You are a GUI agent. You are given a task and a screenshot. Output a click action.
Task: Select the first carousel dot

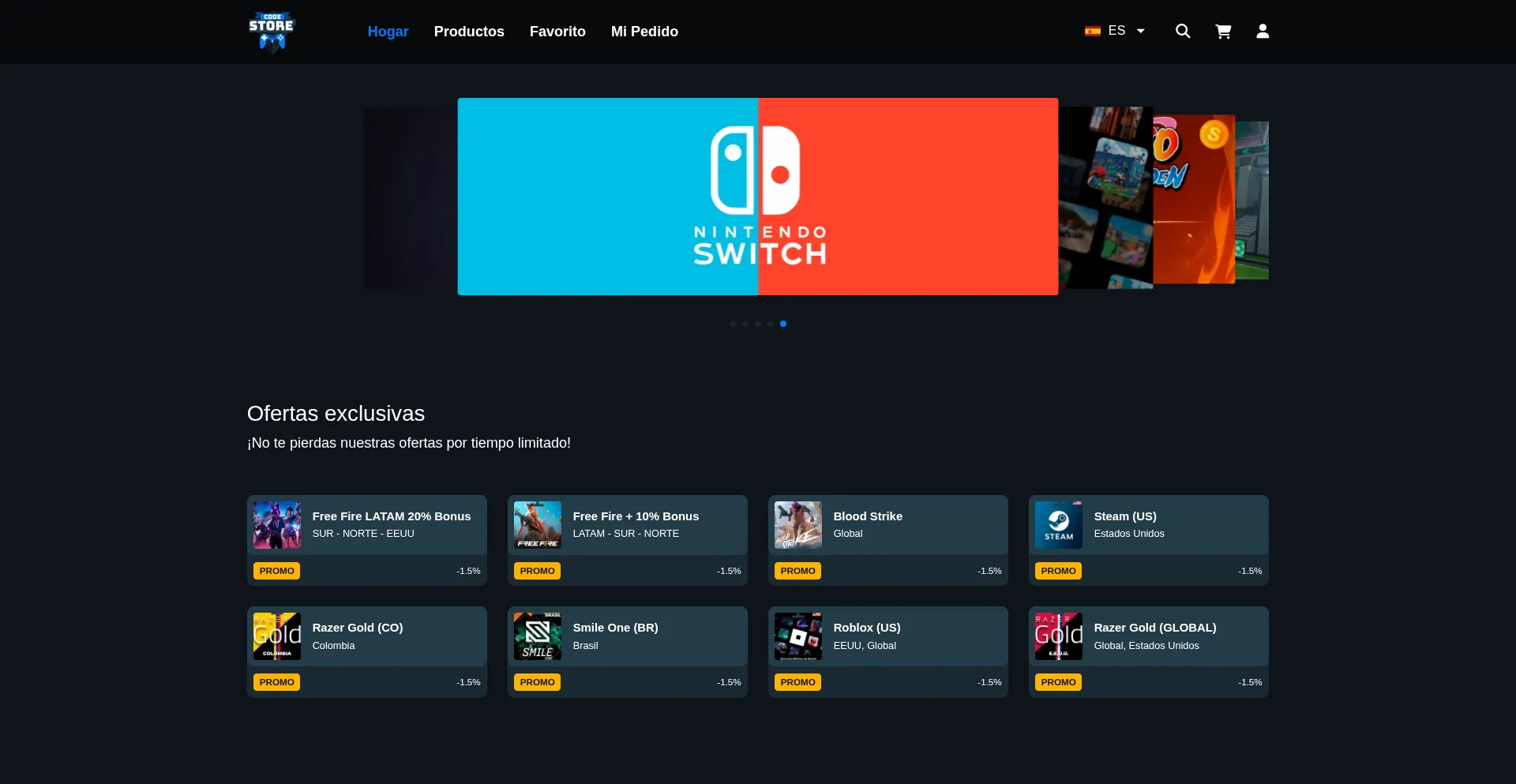coord(733,324)
